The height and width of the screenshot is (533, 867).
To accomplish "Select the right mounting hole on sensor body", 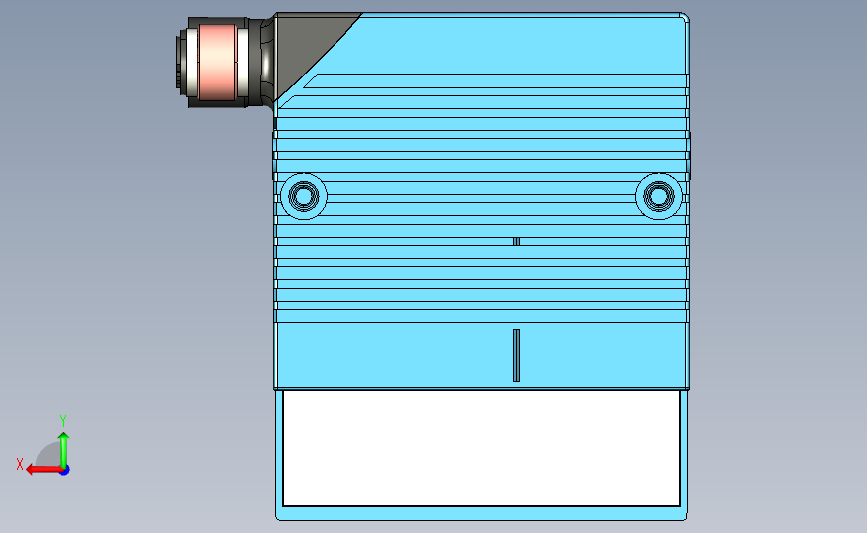I will point(659,196).
